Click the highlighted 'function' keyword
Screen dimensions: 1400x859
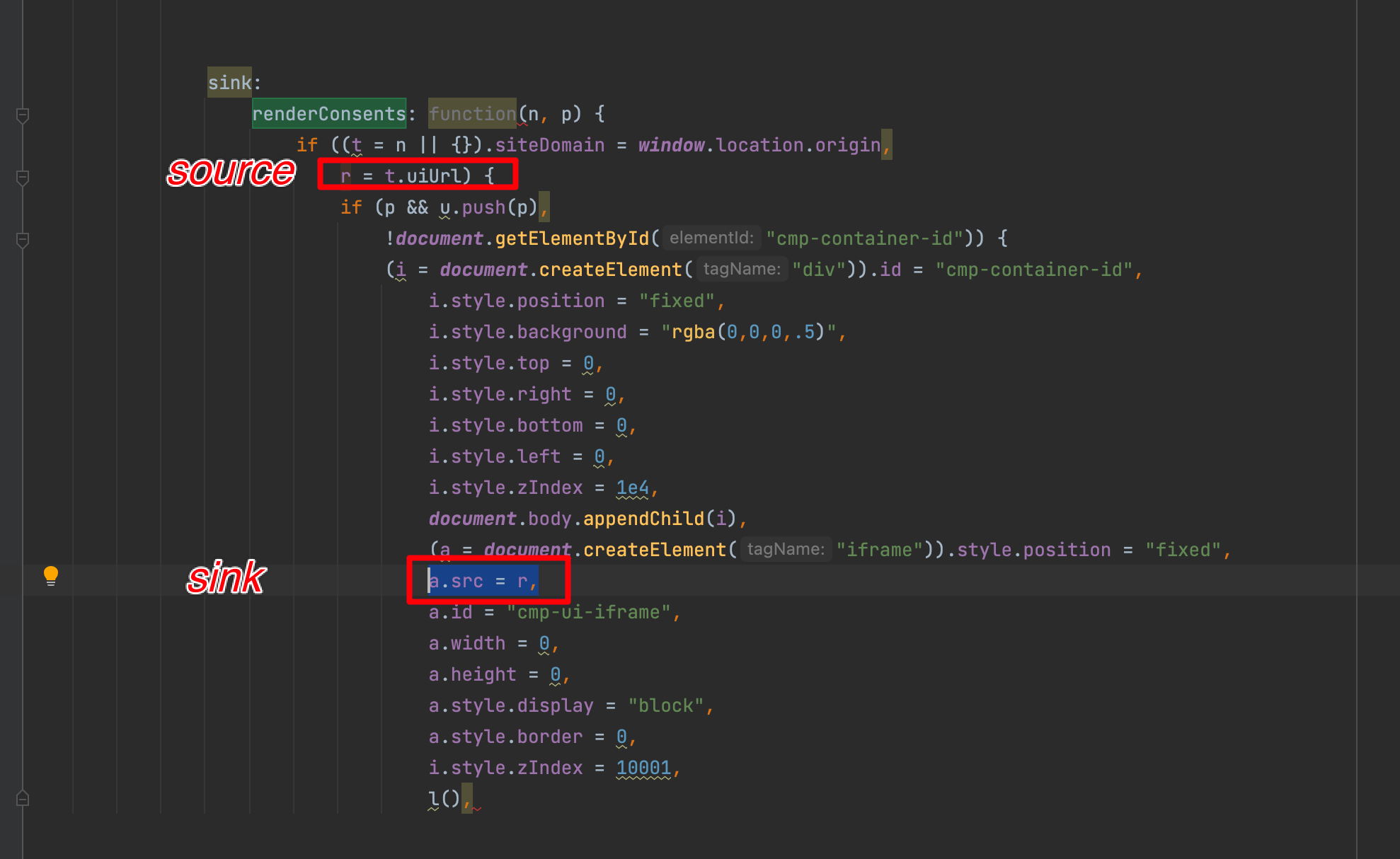click(x=472, y=114)
